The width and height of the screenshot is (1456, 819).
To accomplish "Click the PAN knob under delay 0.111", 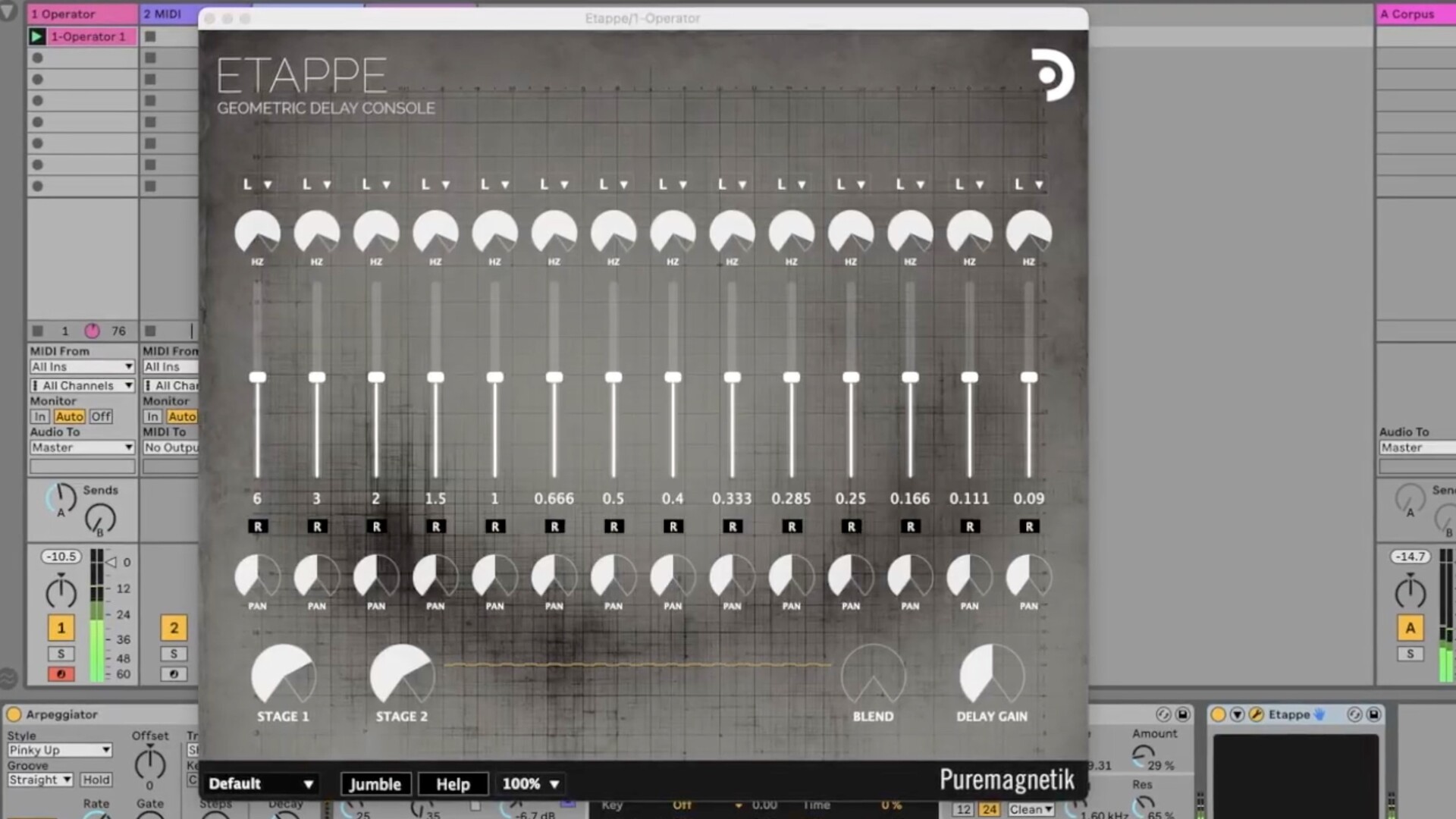I will tap(970, 577).
